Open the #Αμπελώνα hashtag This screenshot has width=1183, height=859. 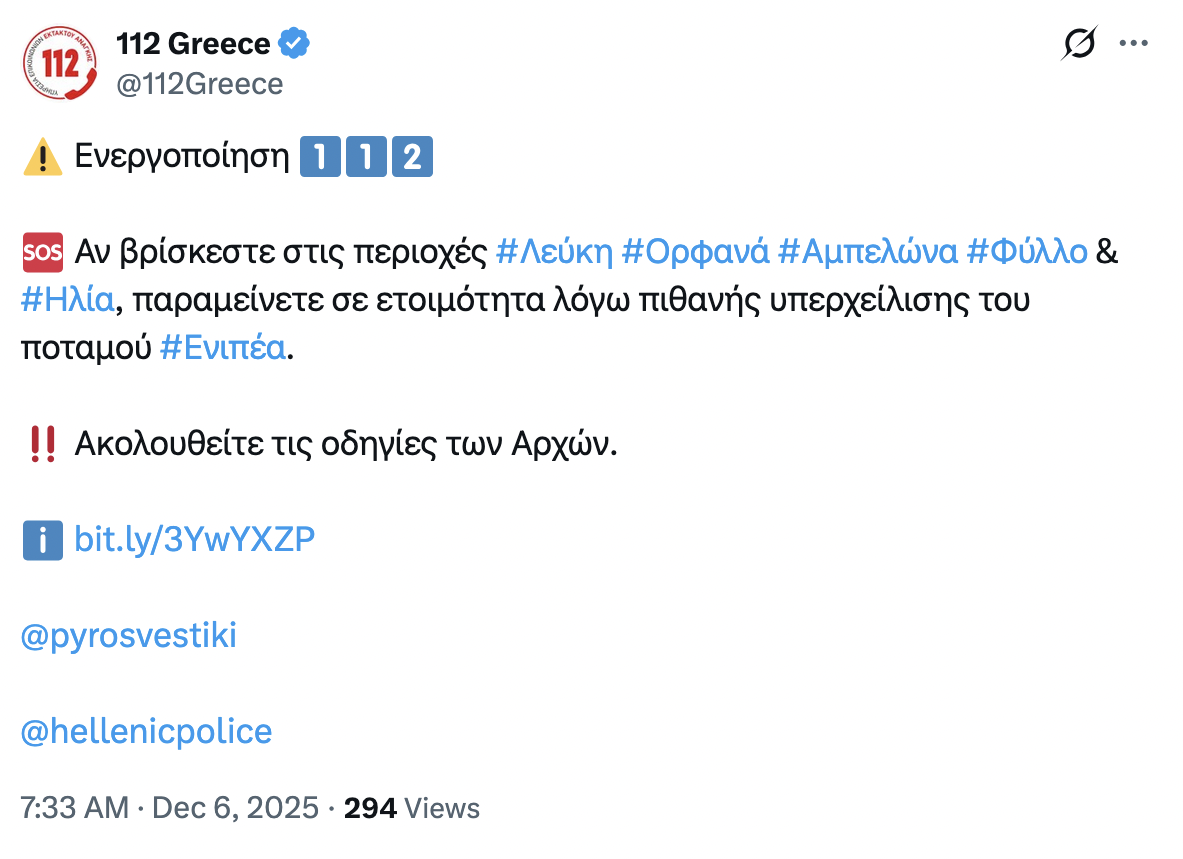point(866,253)
